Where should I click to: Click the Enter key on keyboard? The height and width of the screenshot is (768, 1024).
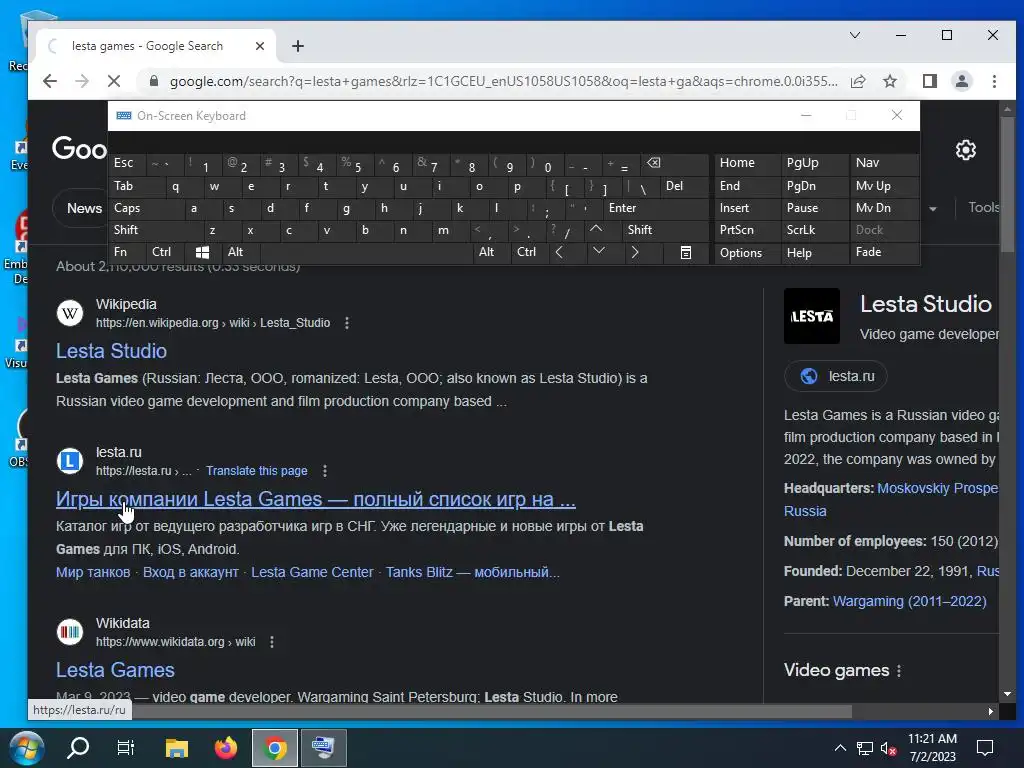[656, 208]
